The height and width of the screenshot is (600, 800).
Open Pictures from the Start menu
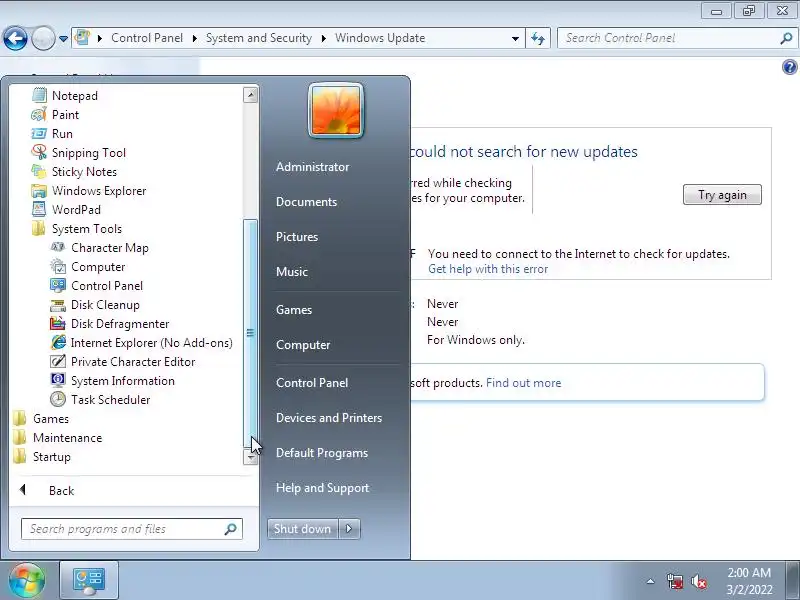tap(297, 237)
